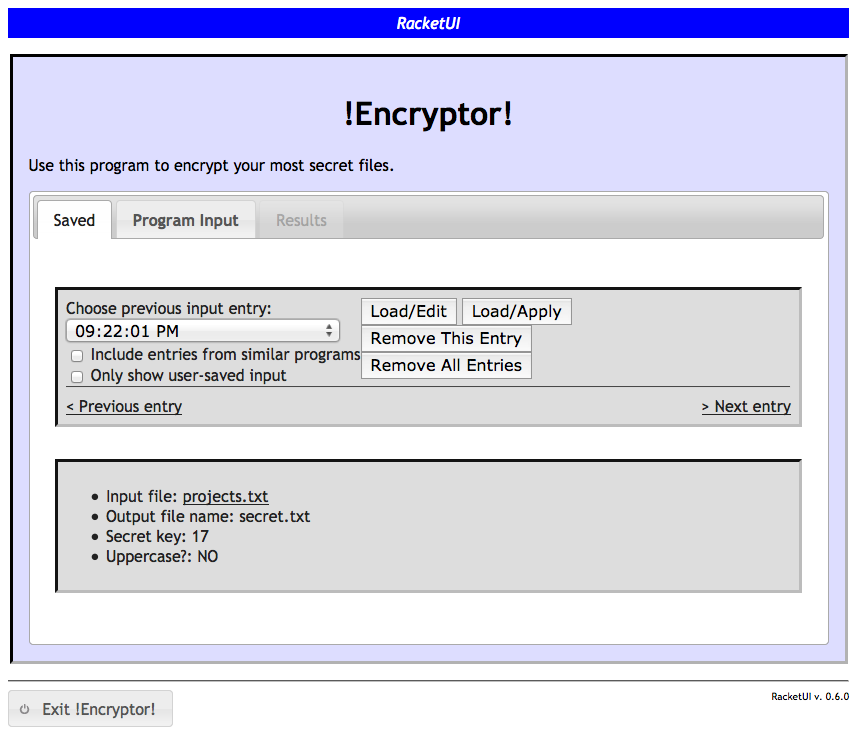
Task: Click the Exit !Encryptor! button text
Action: [99, 709]
